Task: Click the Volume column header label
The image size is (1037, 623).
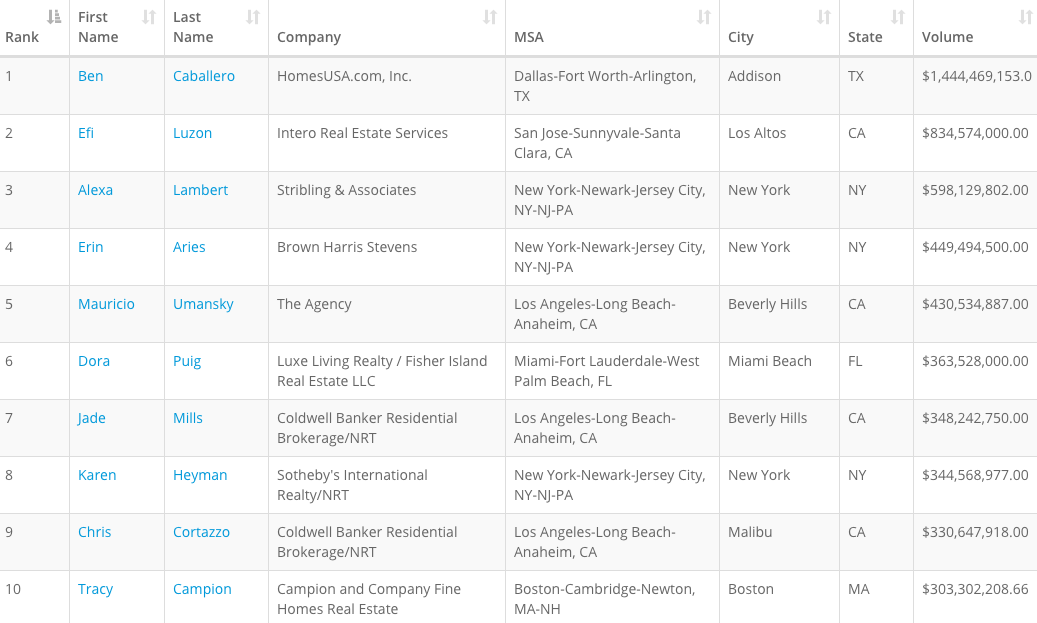Action: [948, 37]
